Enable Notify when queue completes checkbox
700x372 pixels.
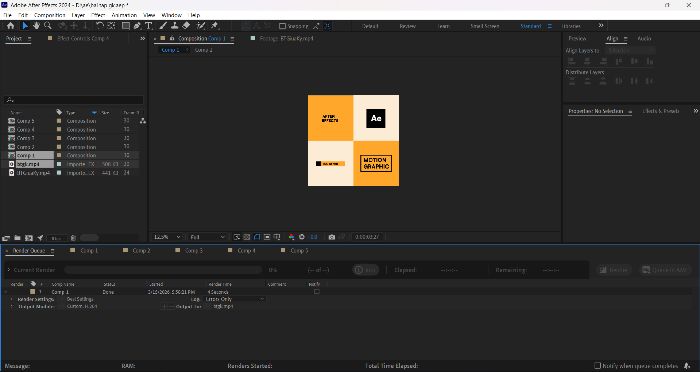(597, 366)
